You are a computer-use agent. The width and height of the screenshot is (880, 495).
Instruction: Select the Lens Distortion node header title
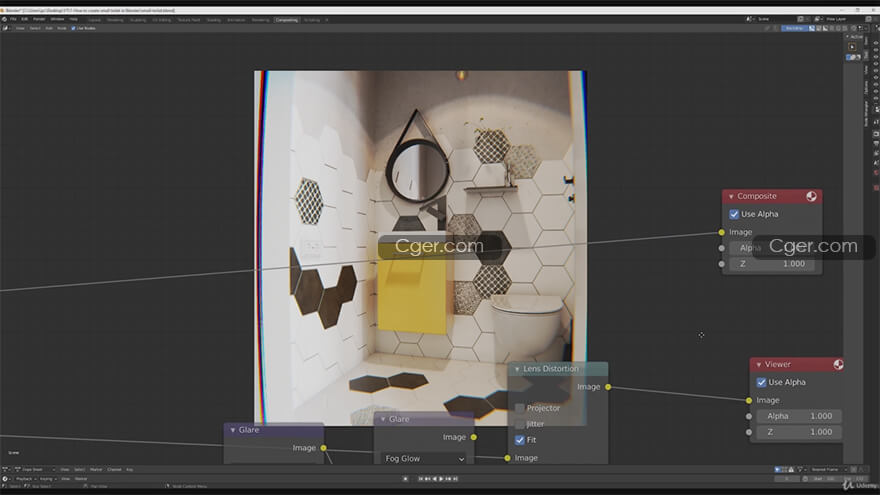tap(551, 369)
